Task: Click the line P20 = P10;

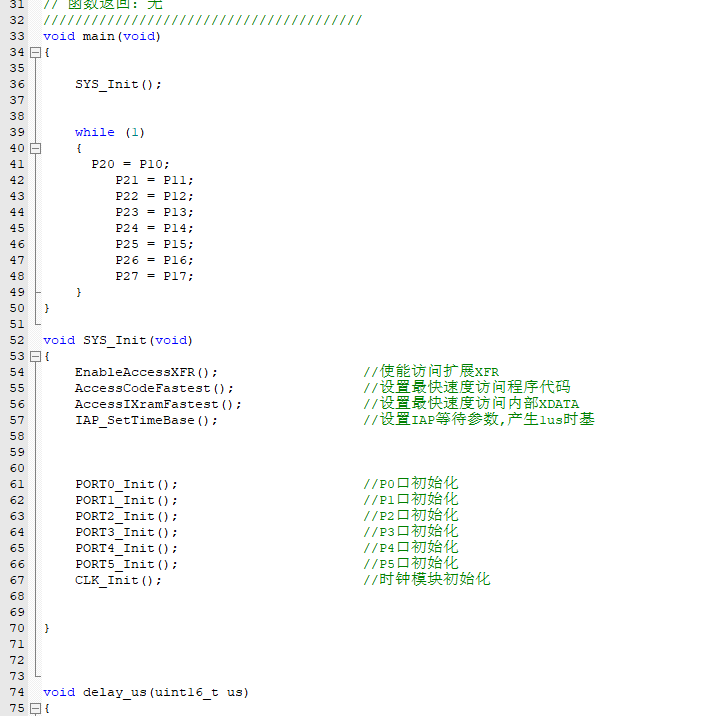Action: coord(130,164)
